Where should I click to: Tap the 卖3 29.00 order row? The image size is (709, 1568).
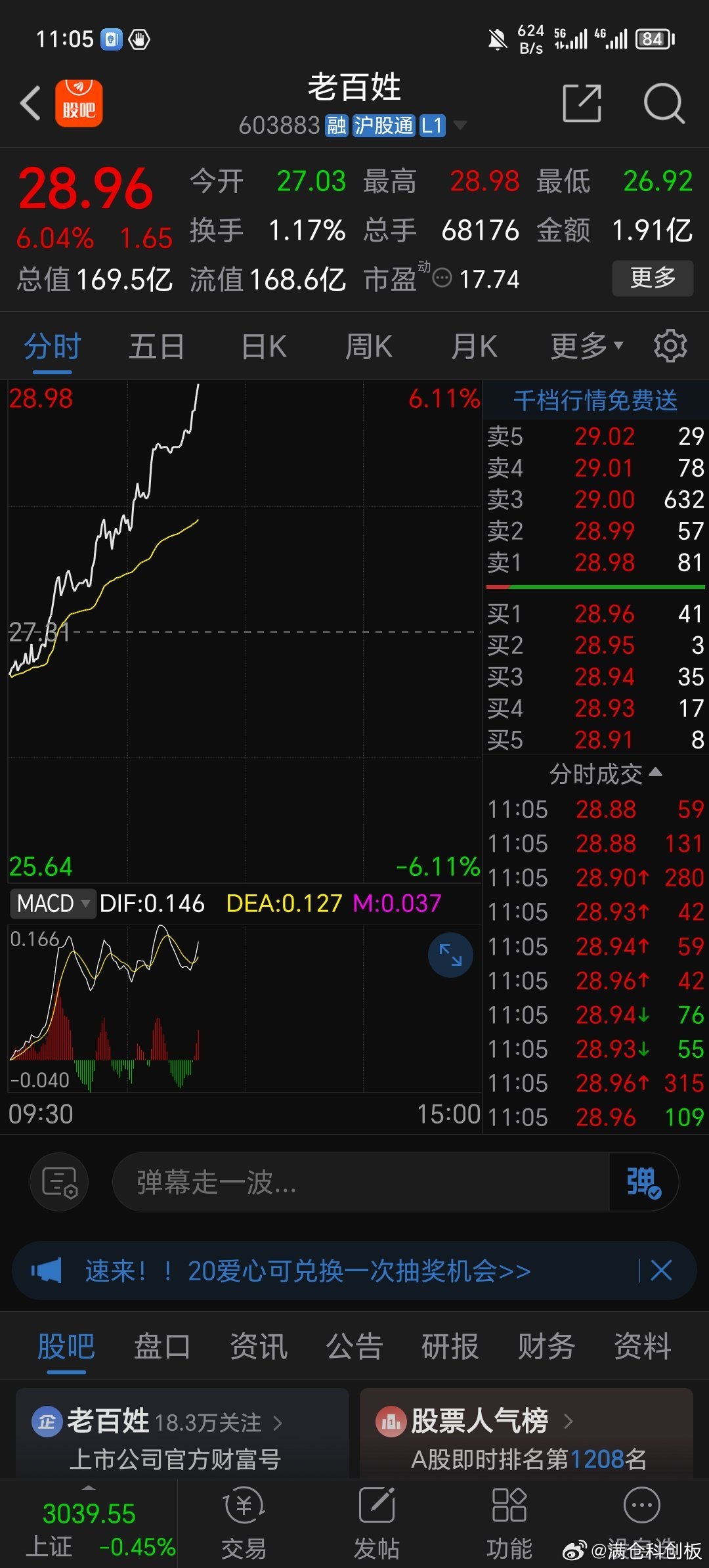[x=595, y=500]
